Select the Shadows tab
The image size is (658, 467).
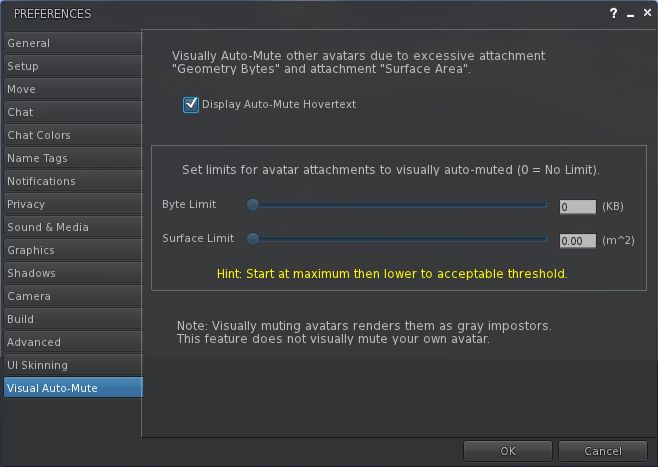tap(72, 273)
